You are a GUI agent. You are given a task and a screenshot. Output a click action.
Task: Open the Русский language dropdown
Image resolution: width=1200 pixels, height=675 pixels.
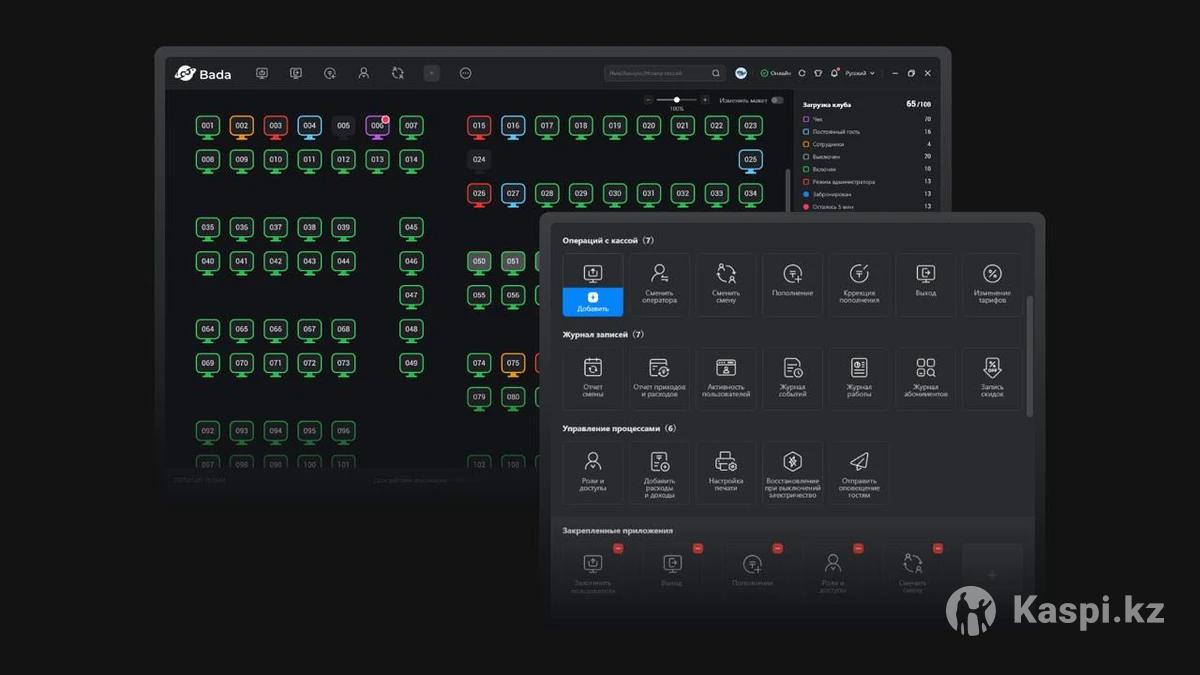pyautogui.click(x=859, y=73)
